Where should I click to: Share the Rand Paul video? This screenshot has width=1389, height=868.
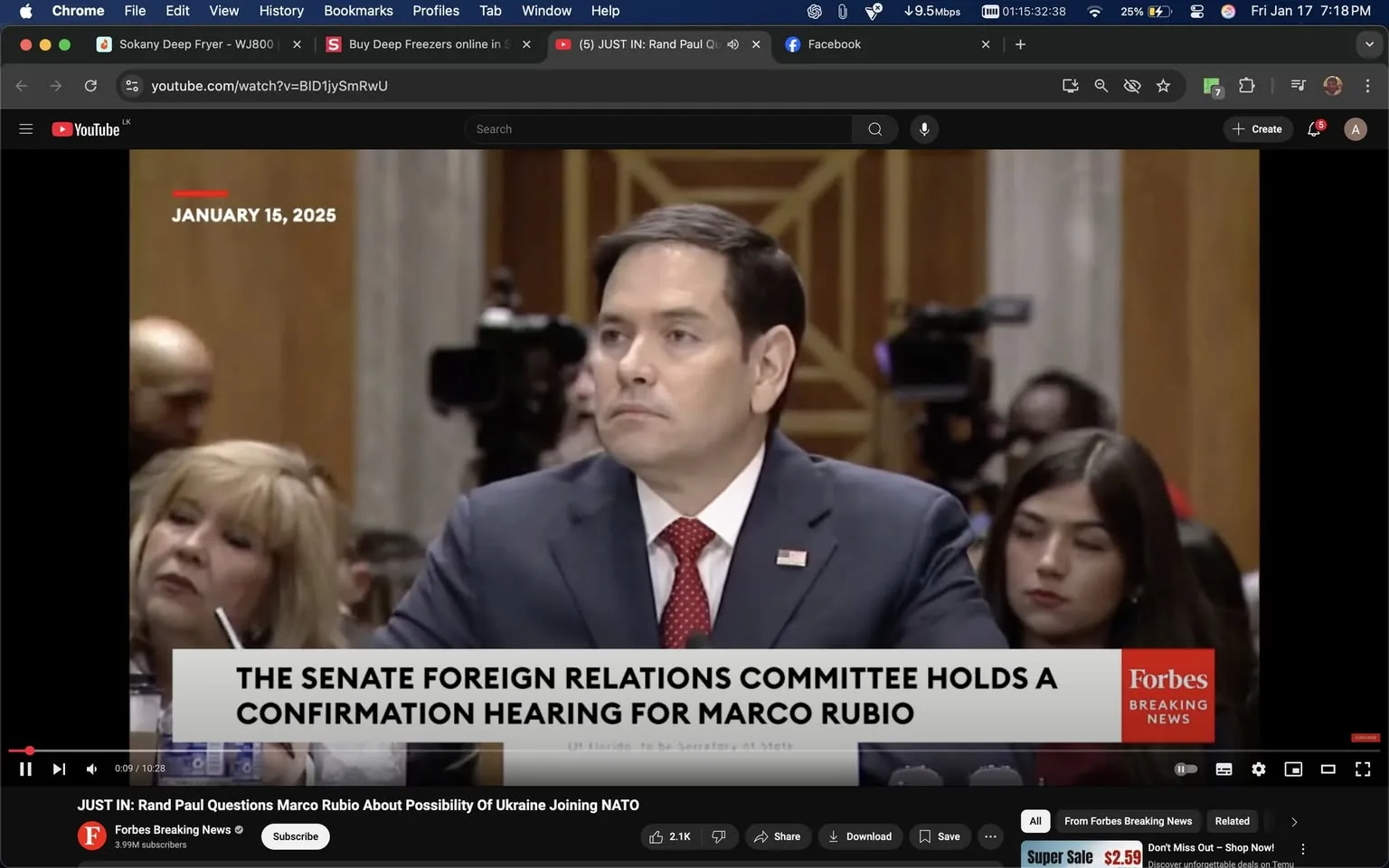(x=778, y=836)
